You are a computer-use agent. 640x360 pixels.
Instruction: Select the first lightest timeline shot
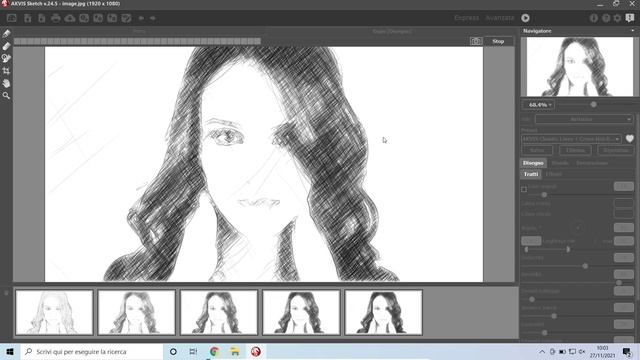[x=54, y=312]
